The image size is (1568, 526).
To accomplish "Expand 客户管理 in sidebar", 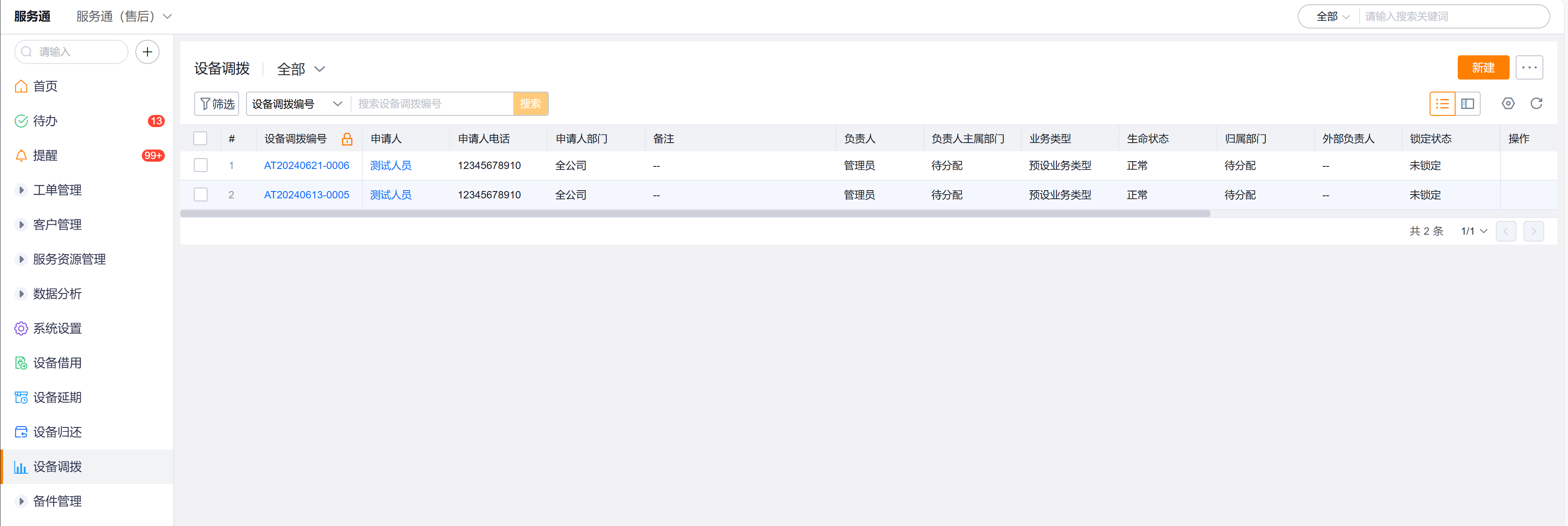I will 21,225.
